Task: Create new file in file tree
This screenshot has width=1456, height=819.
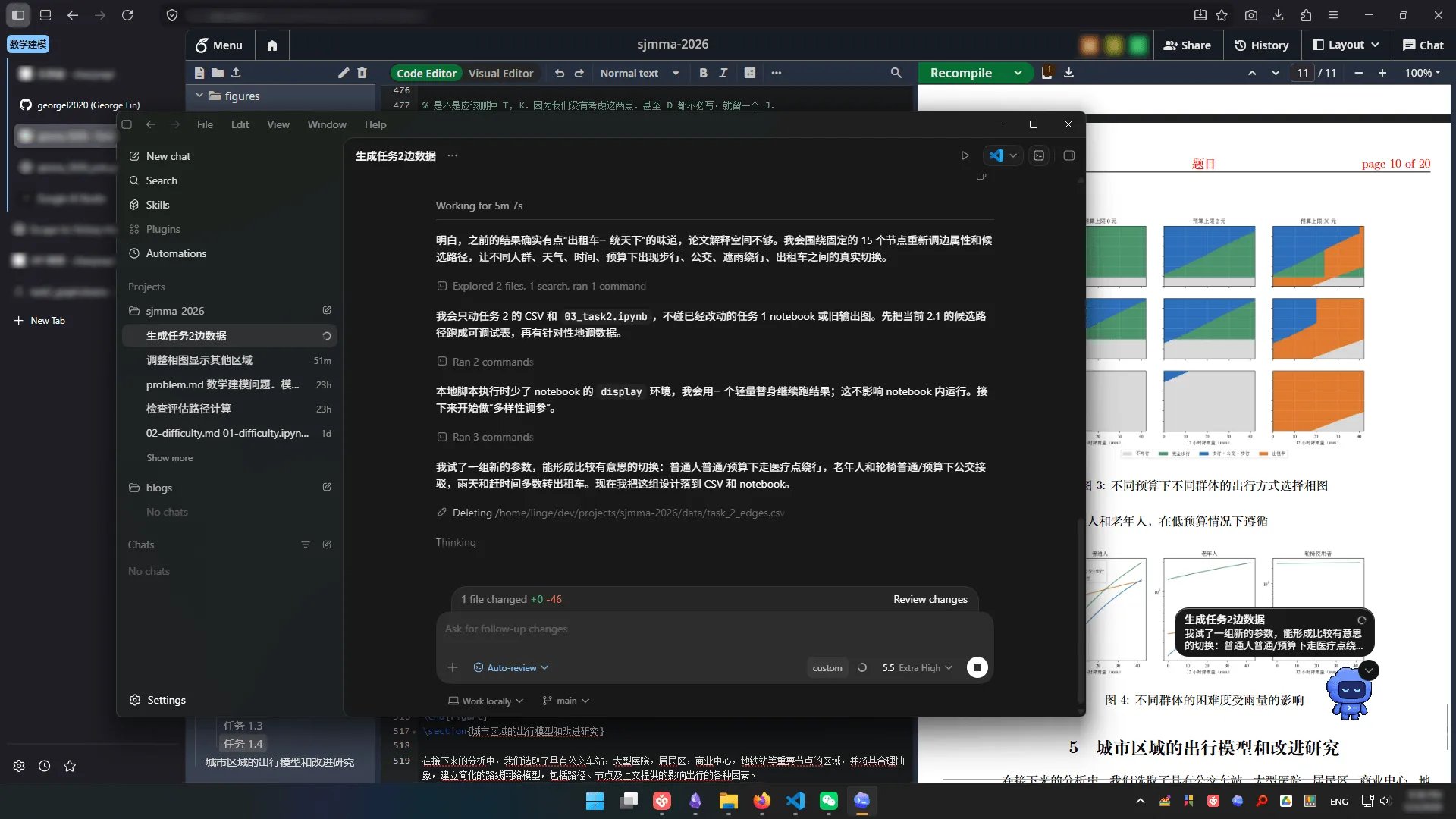Action: tap(199, 73)
